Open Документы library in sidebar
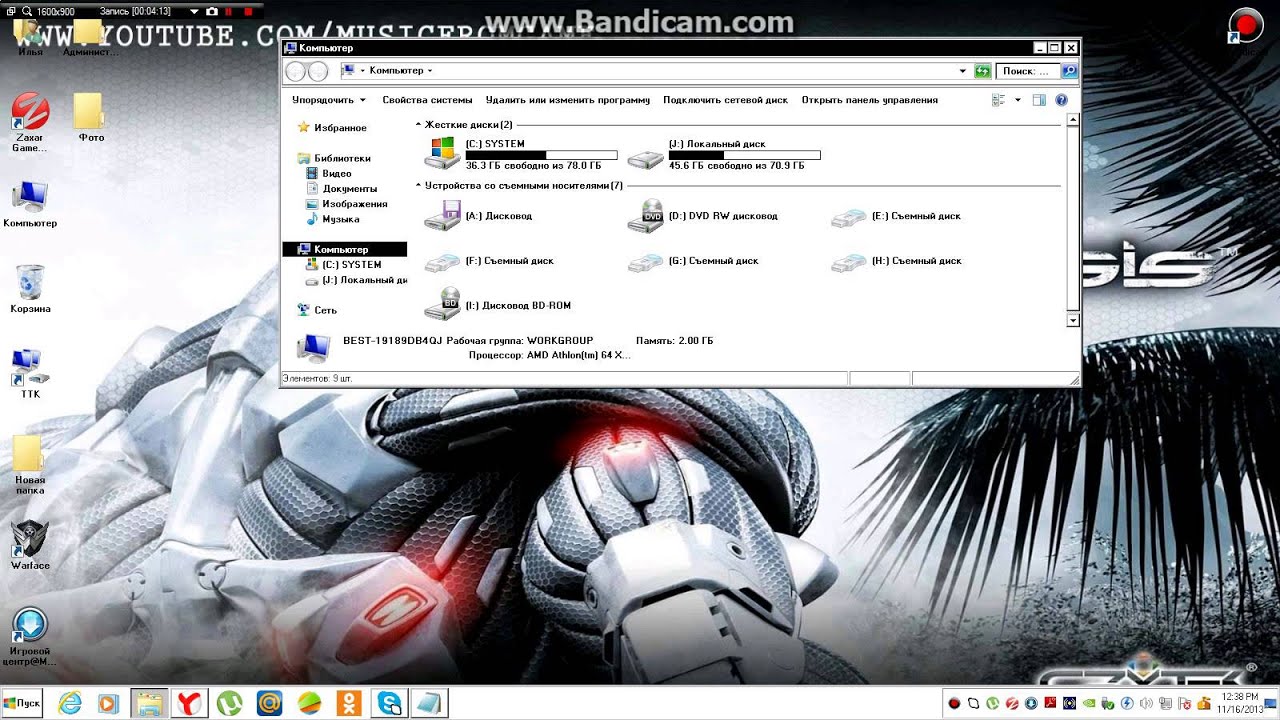Viewport: 1280px width, 720px height. tap(350, 189)
